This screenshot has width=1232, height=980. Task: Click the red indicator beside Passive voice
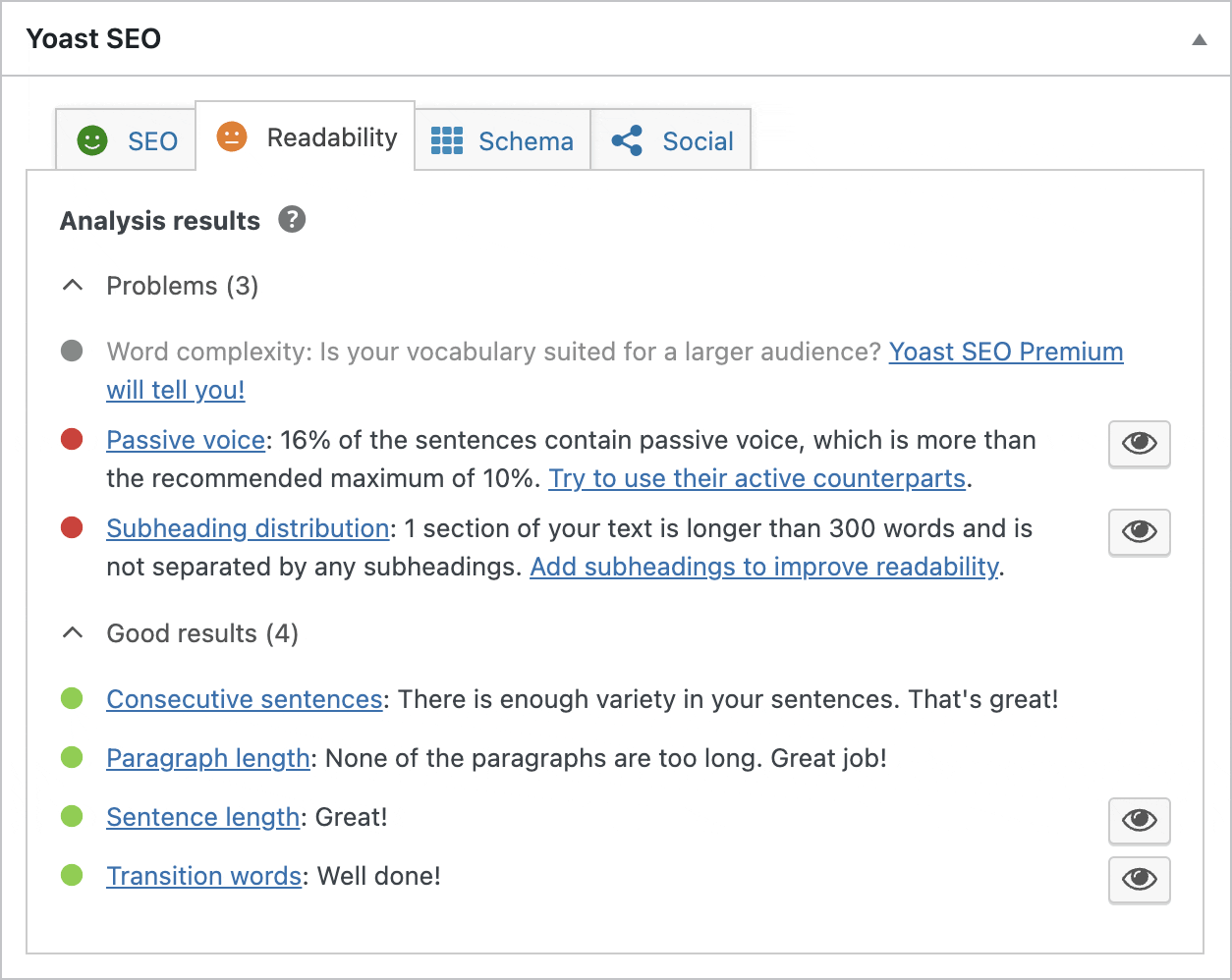click(72, 439)
